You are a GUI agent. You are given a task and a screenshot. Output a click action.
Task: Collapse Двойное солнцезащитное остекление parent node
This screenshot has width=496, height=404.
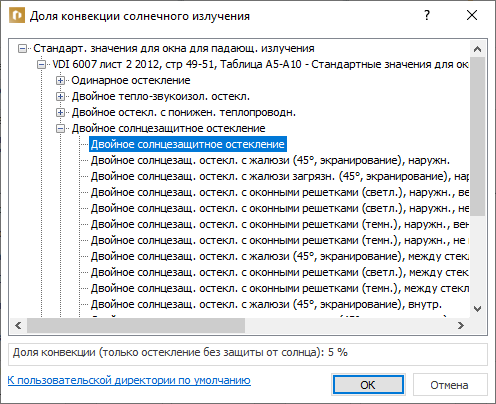tap(60, 129)
